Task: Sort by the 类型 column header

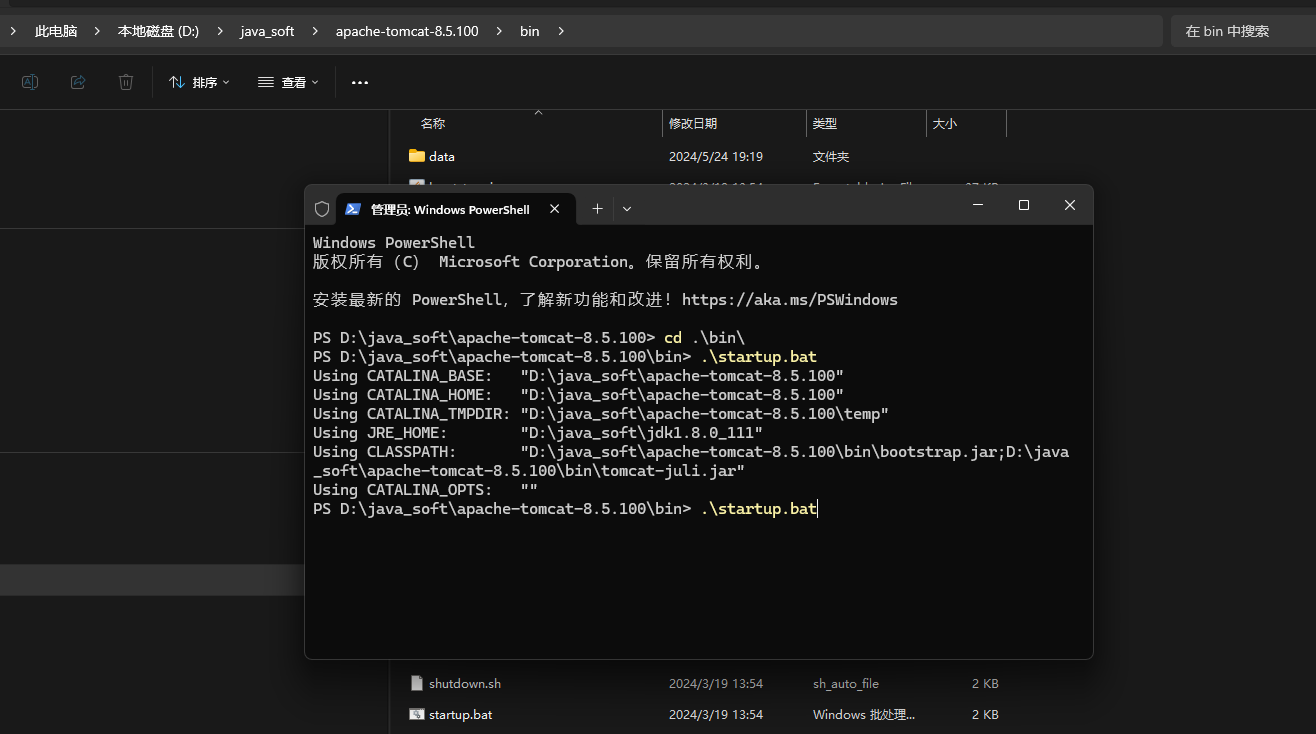Action: [825, 124]
